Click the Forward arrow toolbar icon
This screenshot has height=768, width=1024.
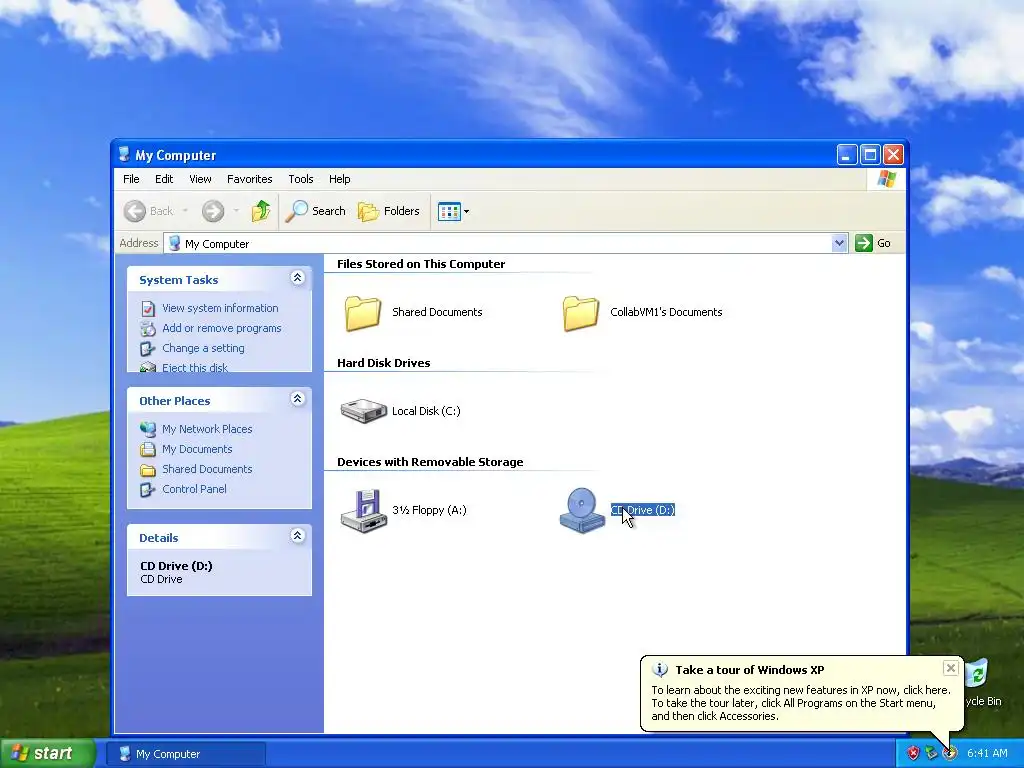click(x=213, y=211)
